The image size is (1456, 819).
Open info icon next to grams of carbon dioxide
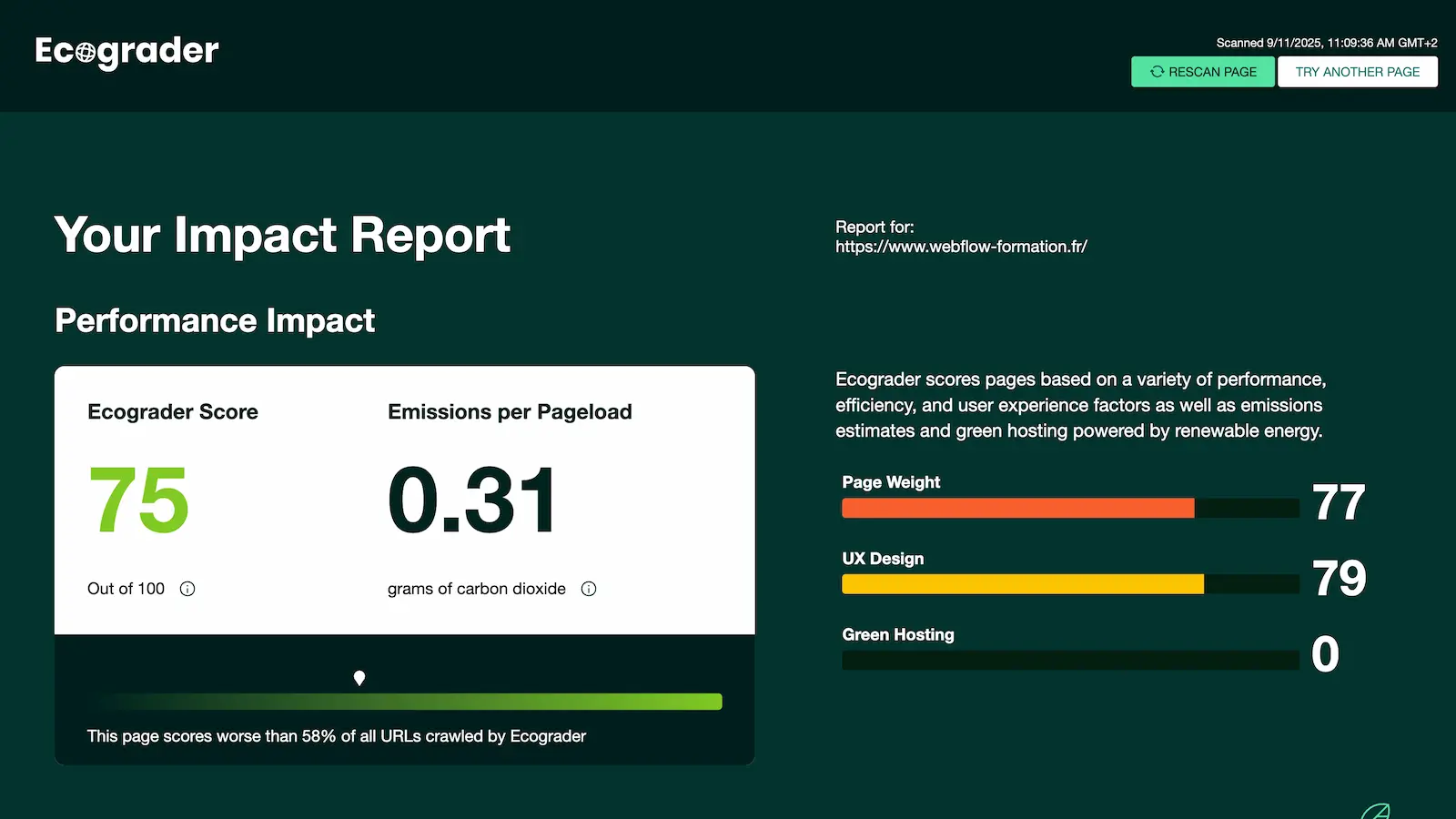(589, 589)
